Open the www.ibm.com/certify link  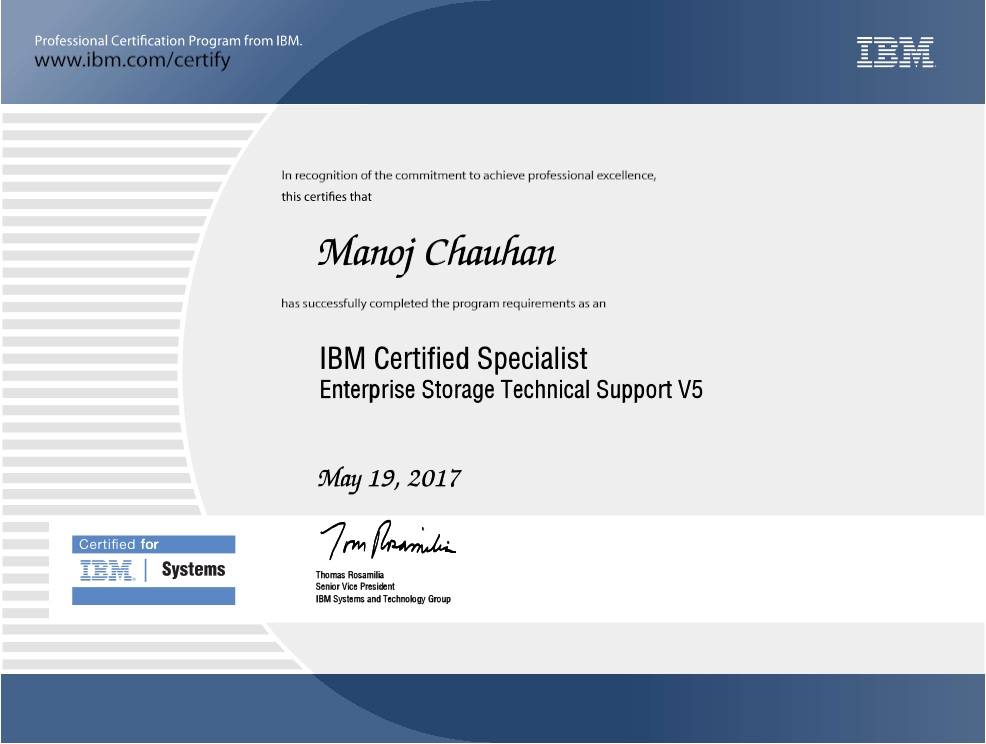coord(132,60)
